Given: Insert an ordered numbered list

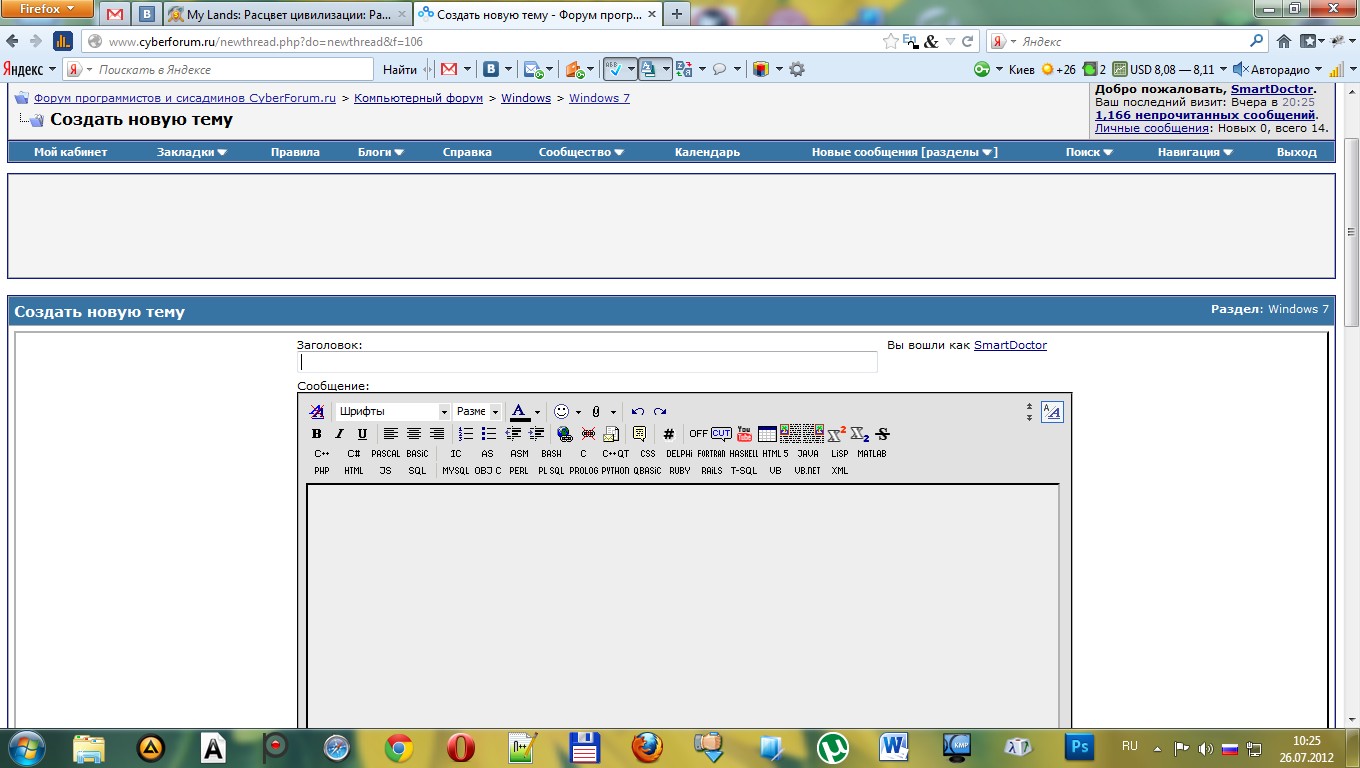Looking at the screenshot, I should [x=466, y=434].
